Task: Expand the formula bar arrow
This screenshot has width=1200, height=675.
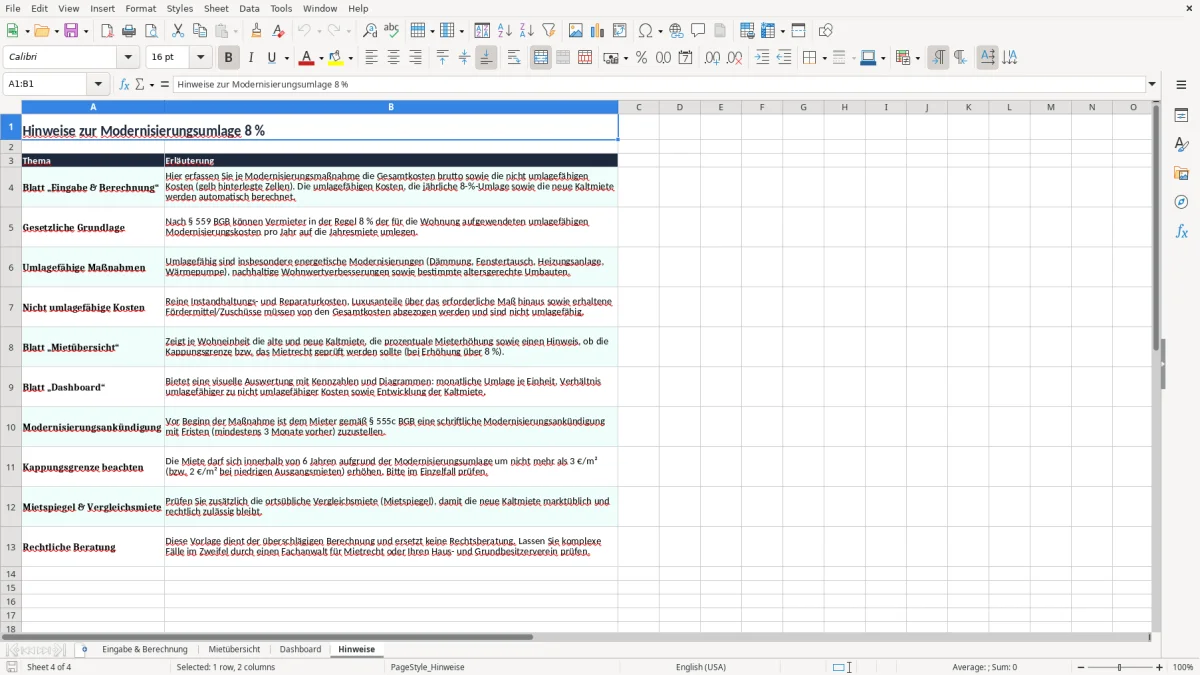Action: click(x=1152, y=84)
